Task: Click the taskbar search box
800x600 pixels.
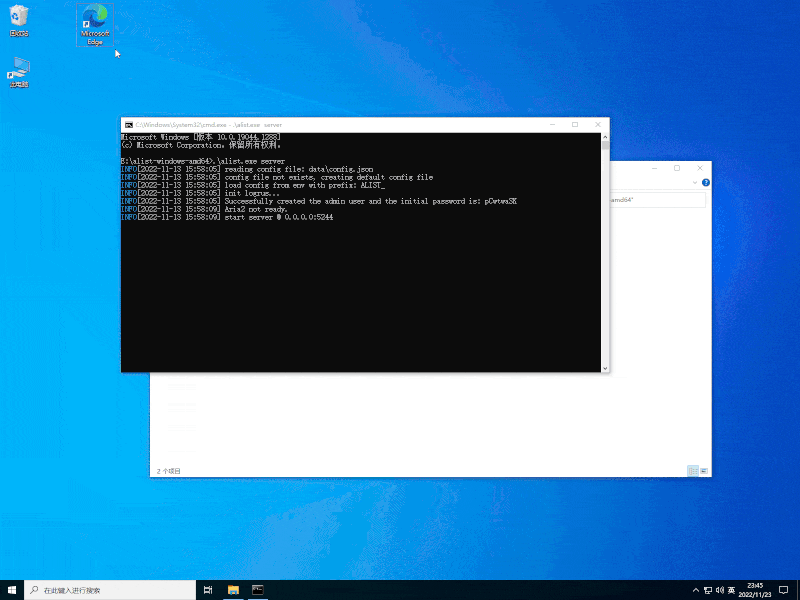Action: (x=110, y=590)
